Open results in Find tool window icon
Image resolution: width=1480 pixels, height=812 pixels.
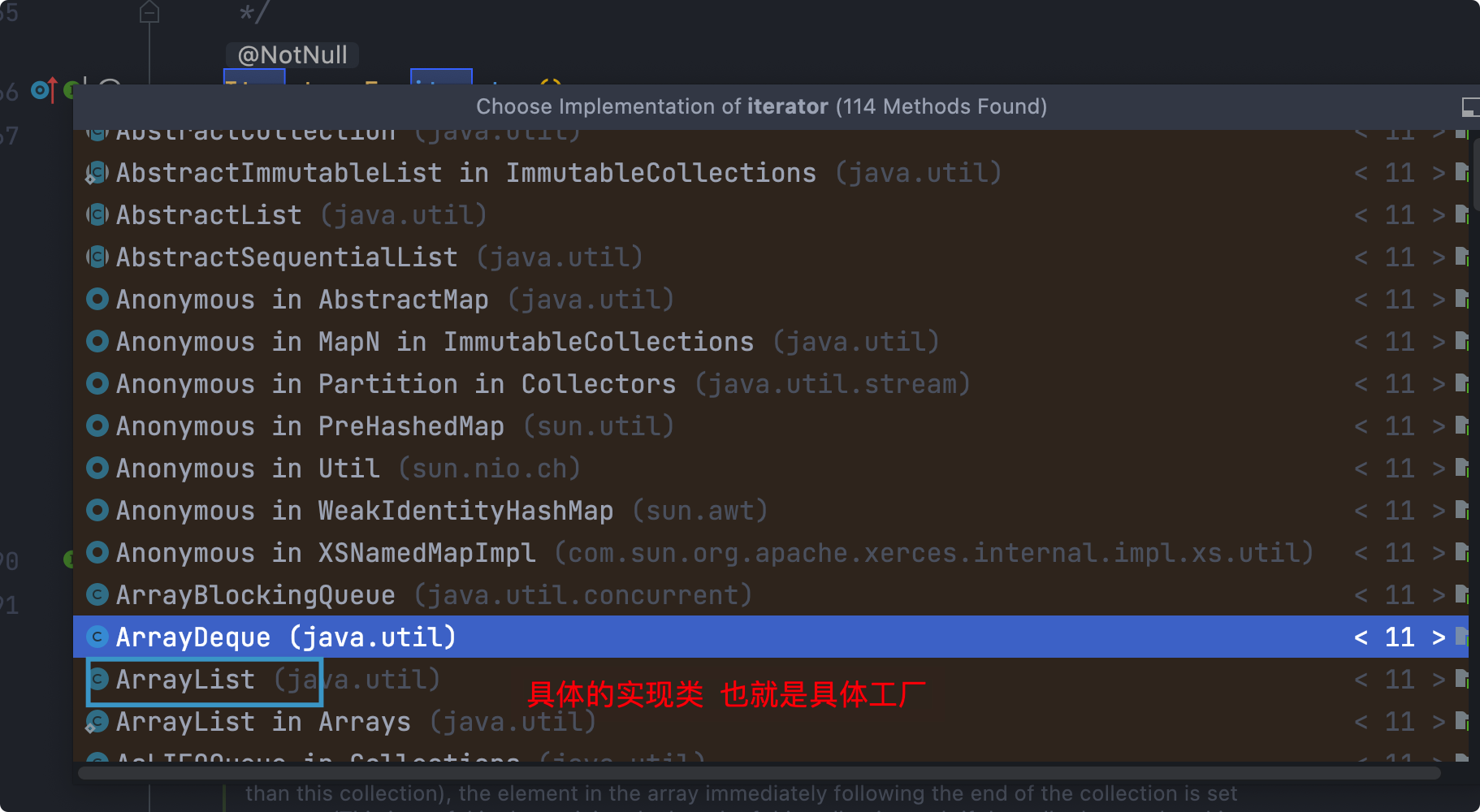tap(1470, 106)
